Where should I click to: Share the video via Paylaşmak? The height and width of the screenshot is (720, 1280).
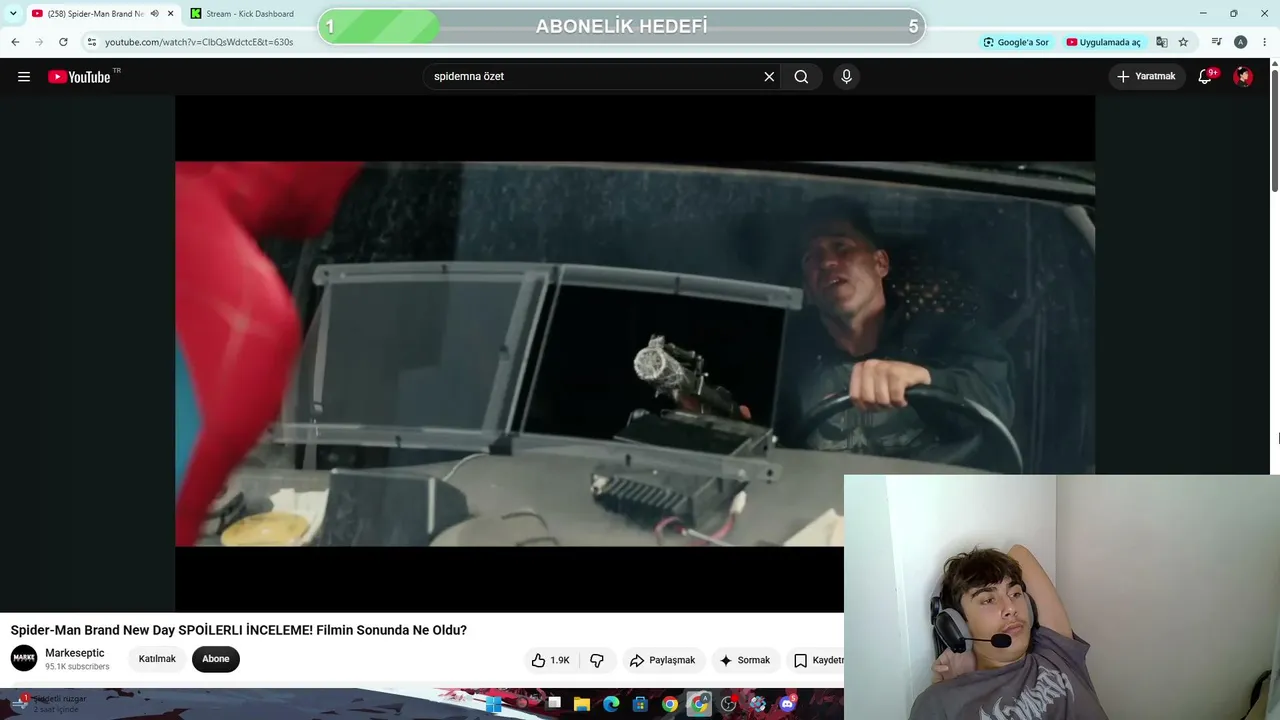pos(662,660)
